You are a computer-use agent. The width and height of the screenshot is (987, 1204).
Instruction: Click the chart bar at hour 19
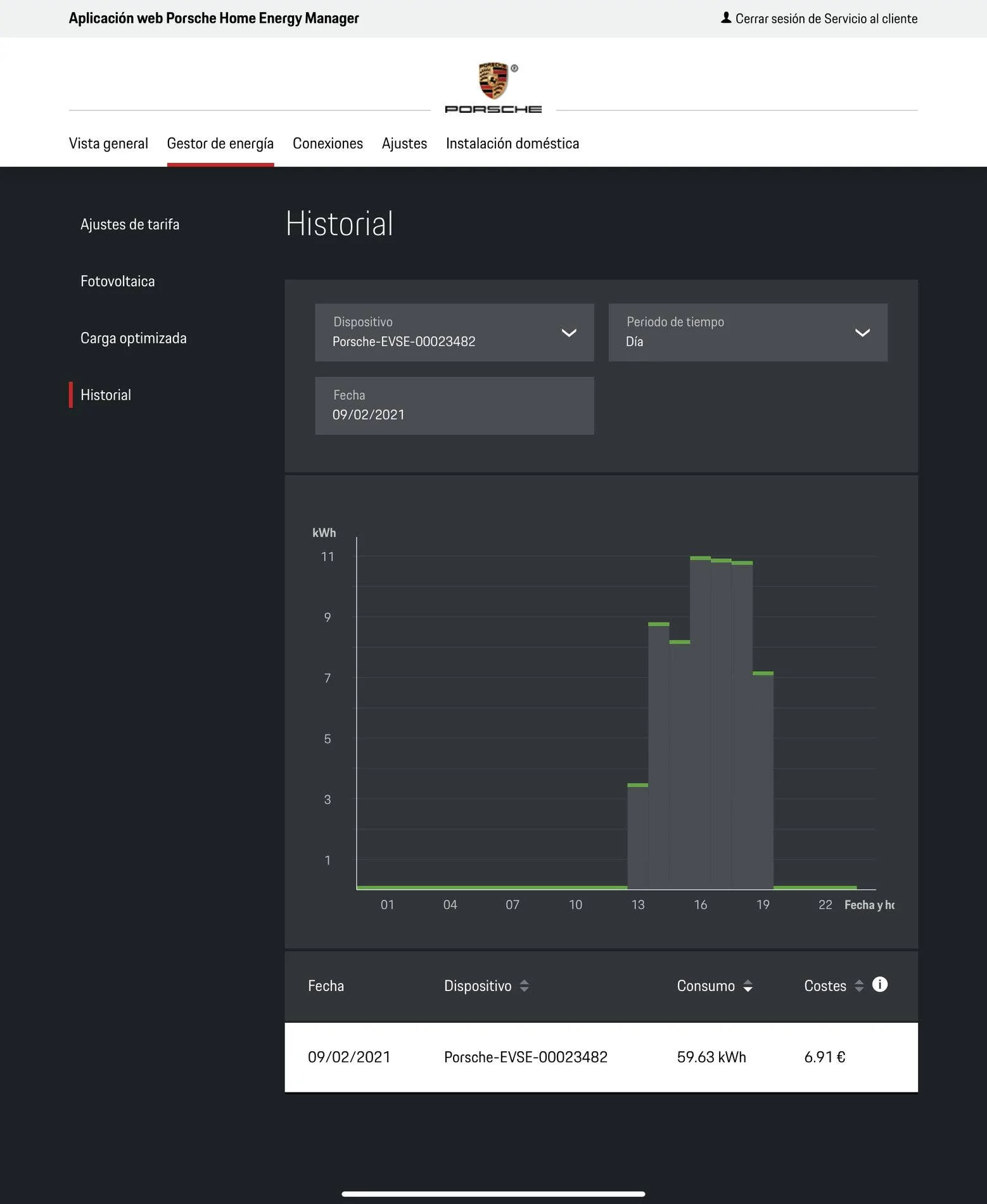(763, 780)
